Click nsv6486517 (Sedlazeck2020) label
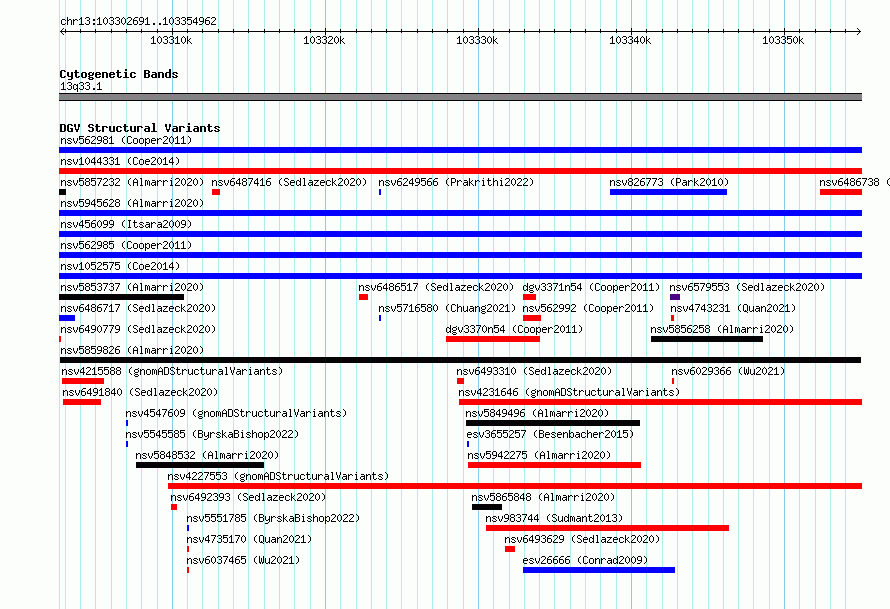This screenshot has width=890, height=609. pos(436,287)
